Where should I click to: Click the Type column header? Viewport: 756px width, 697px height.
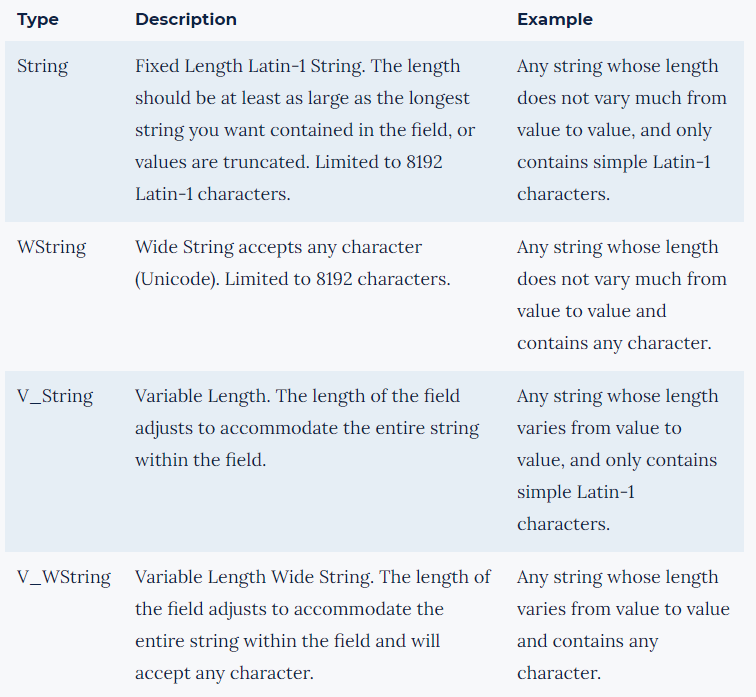38,20
